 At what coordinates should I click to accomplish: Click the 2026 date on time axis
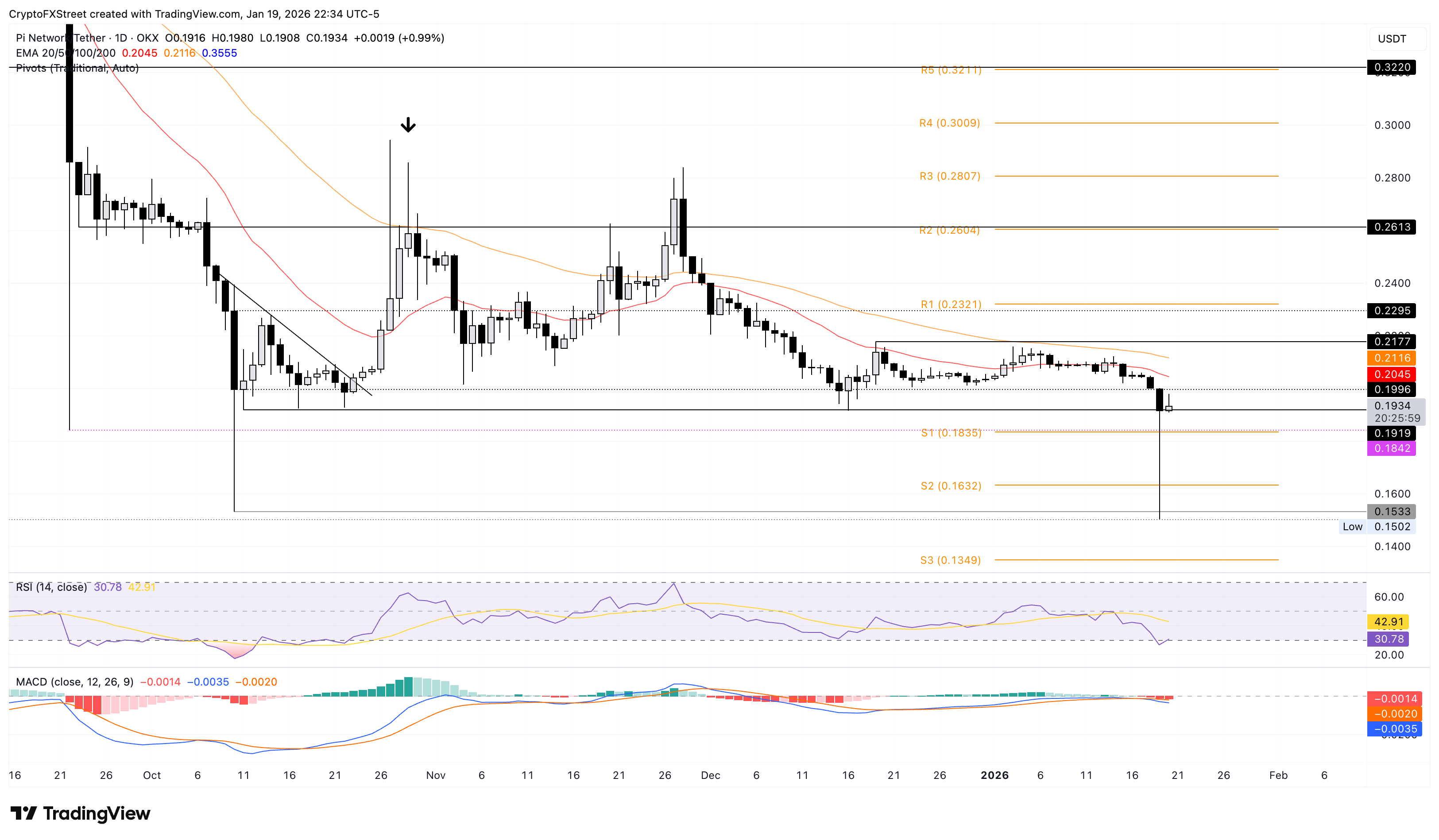click(994, 775)
